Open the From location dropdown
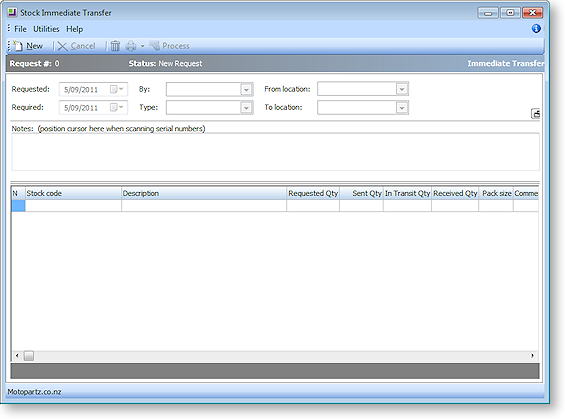565x419 pixels. click(401, 89)
